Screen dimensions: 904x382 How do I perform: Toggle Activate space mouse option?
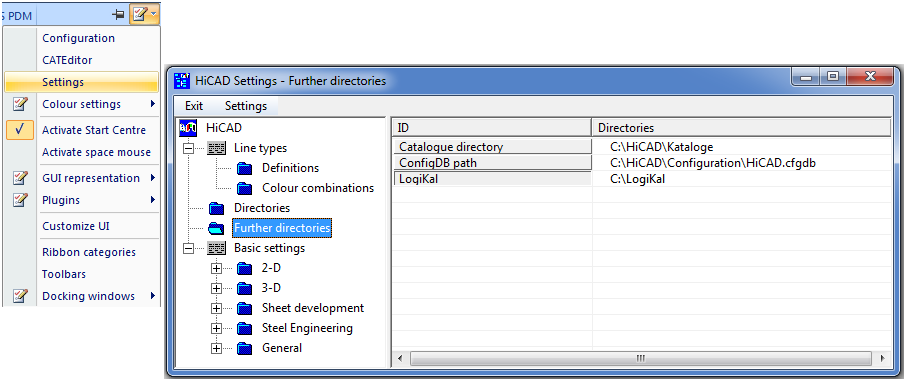tap(96, 152)
